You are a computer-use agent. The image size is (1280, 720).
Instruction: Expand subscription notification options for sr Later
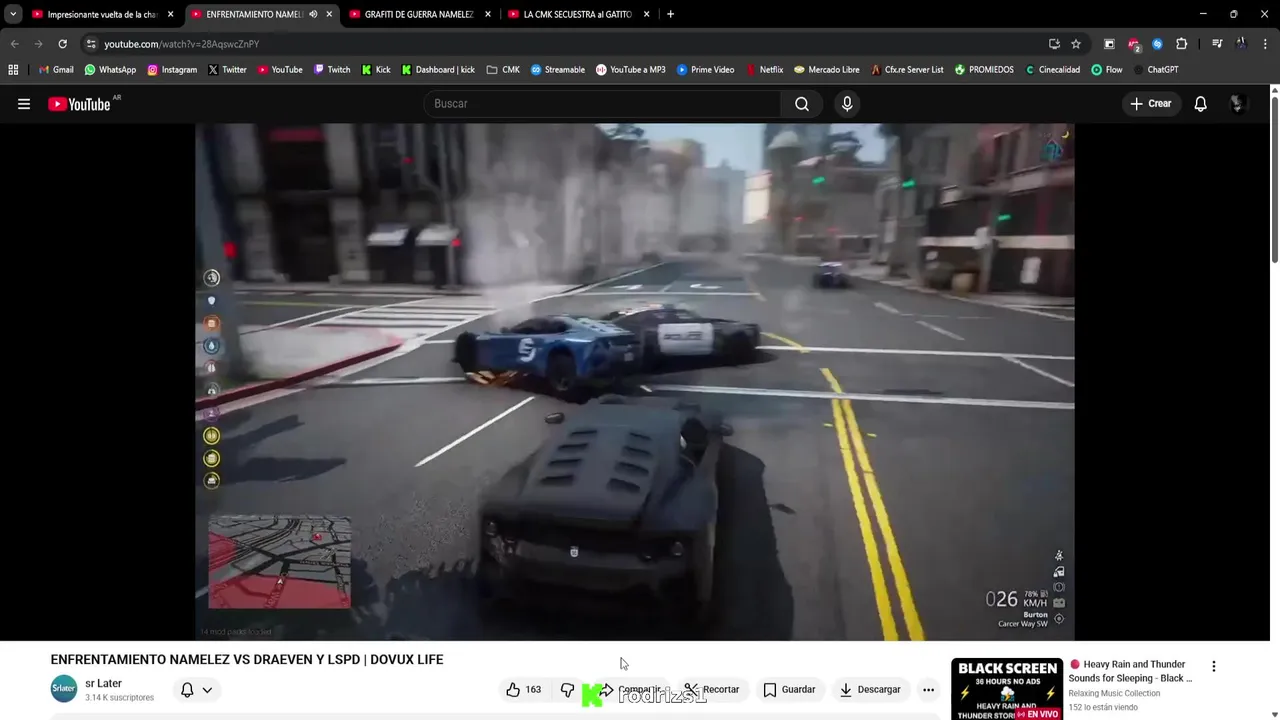207,690
